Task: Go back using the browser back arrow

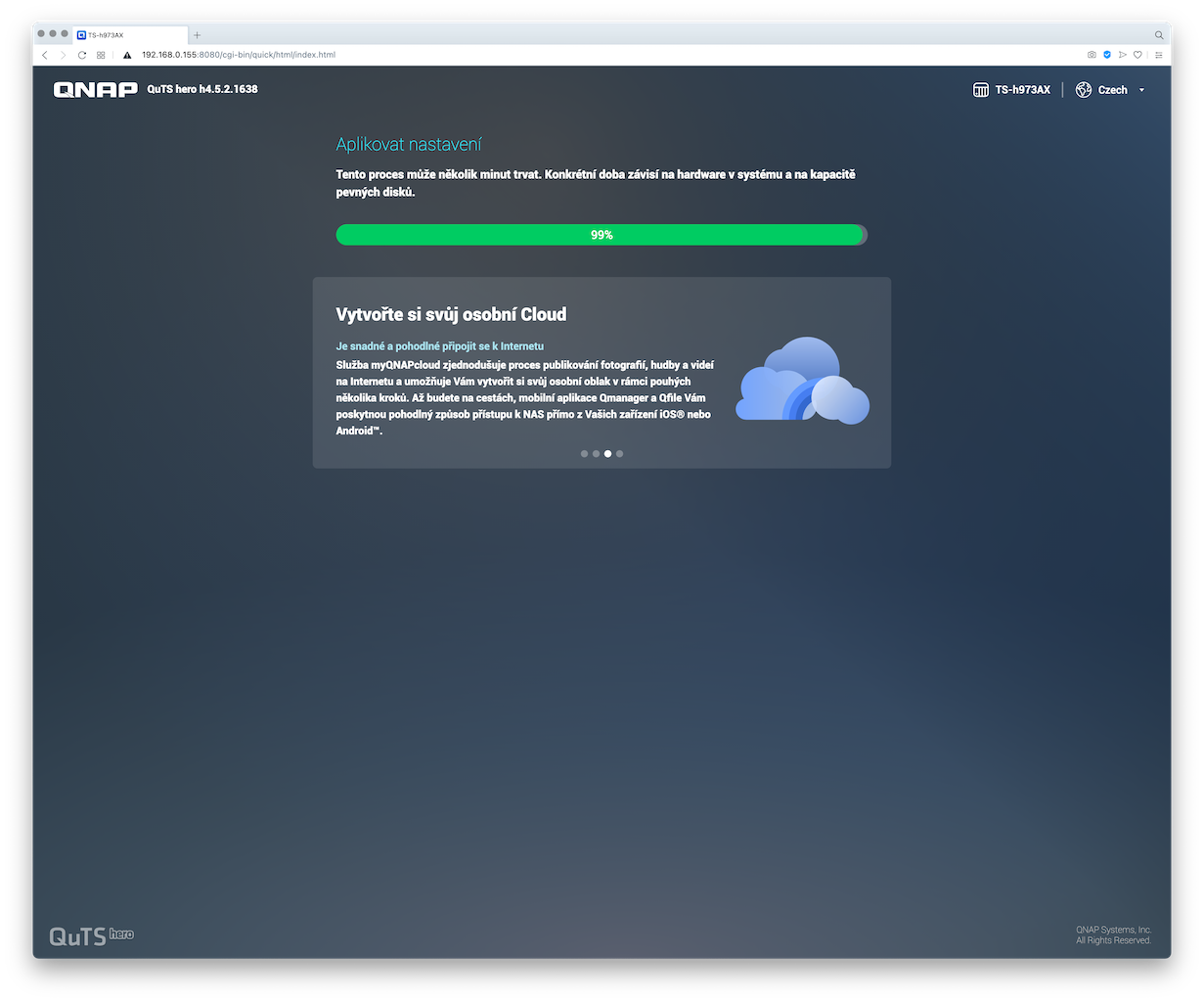Action: [45, 55]
